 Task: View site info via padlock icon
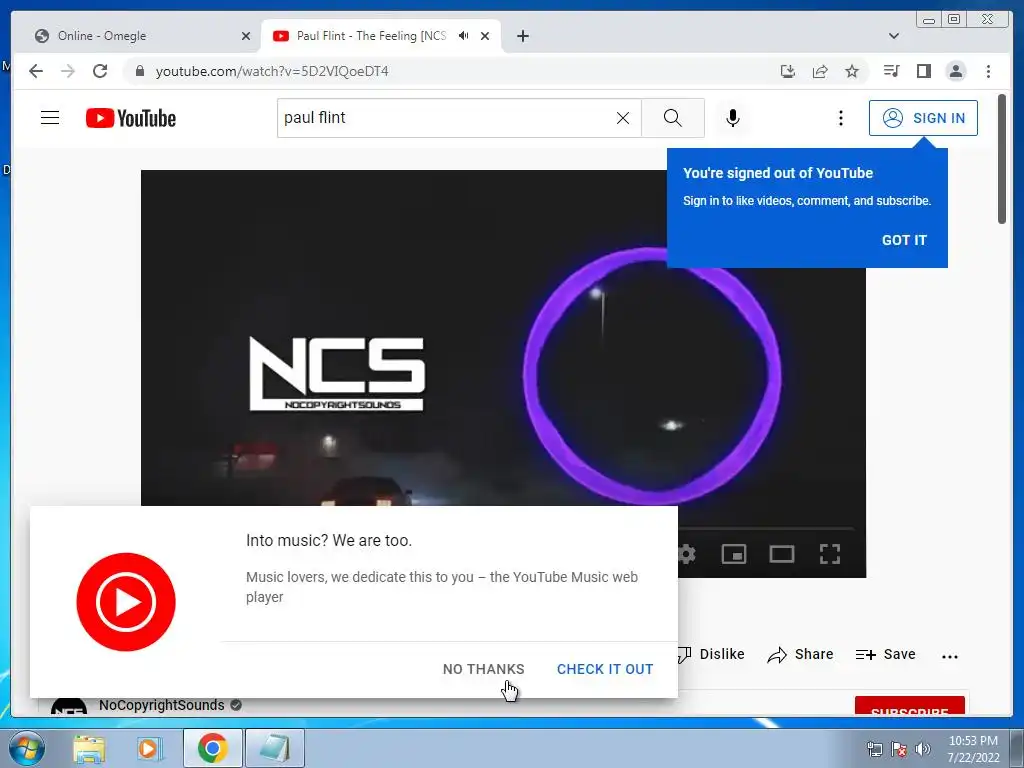tap(139, 71)
